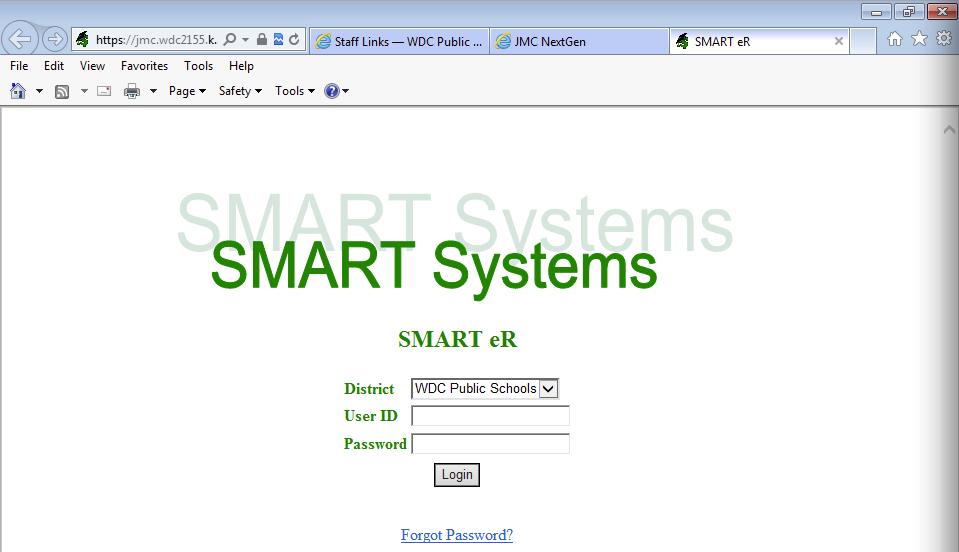Screen dimensions: 959x552
Task: Click the security lock icon
Action: point(262,40)
